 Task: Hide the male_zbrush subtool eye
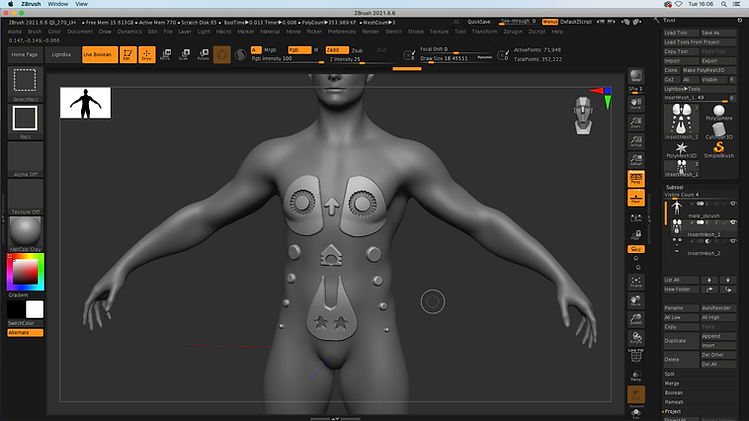tap(733, 204)
